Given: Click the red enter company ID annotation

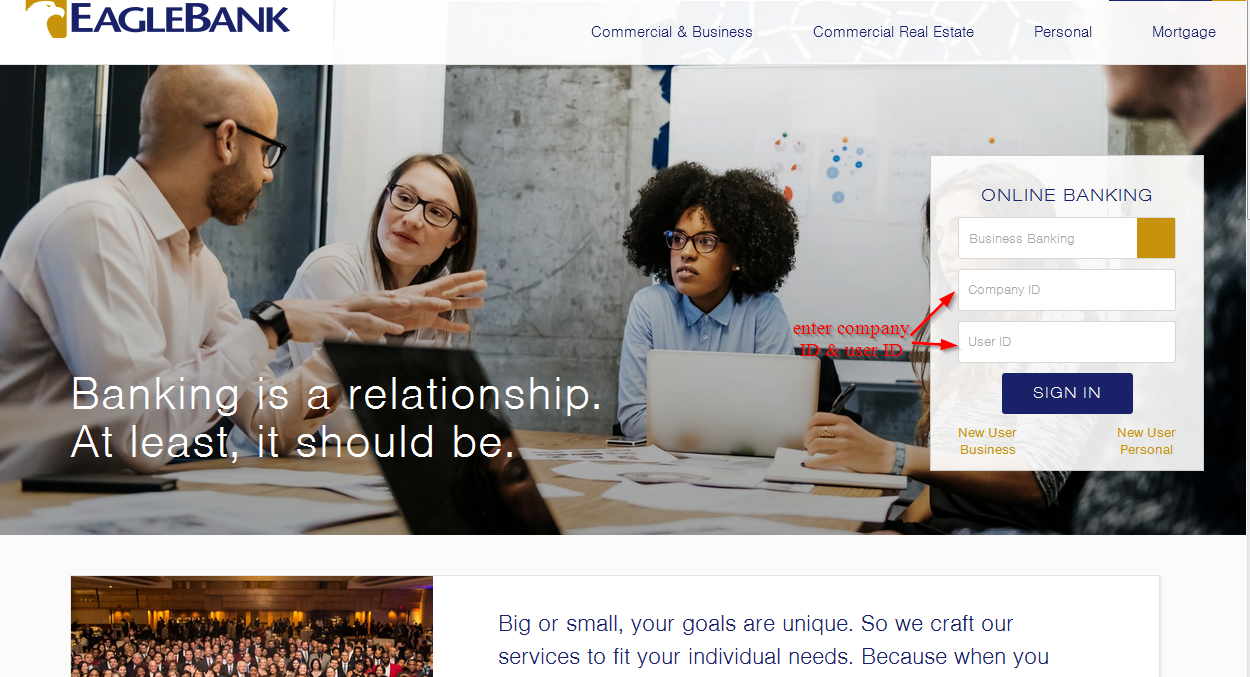Looking at the screenshot, I should [851, 339].
